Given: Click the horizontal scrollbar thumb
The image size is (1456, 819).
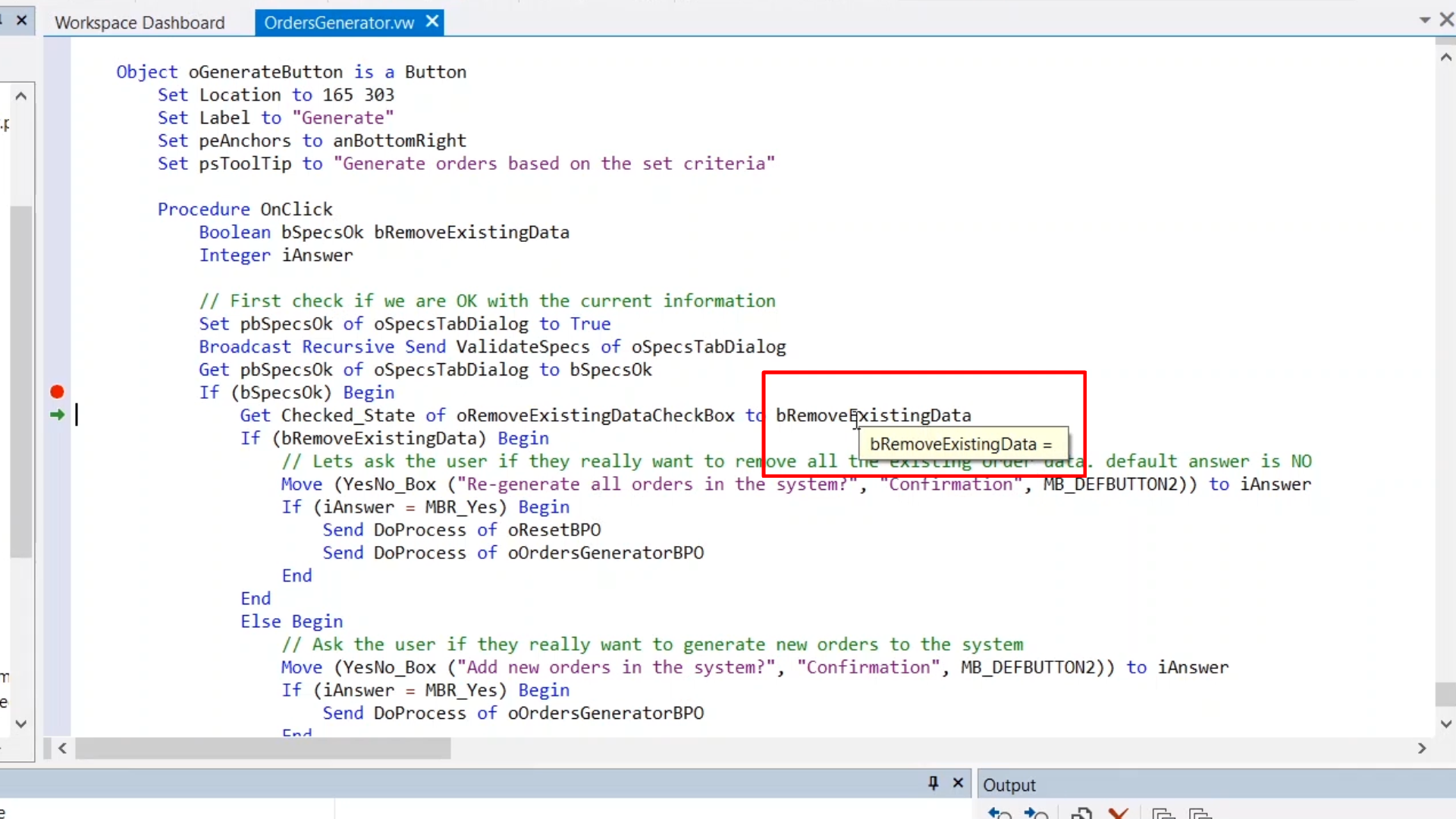Looking at the screenshot, I should pos(262,748).
